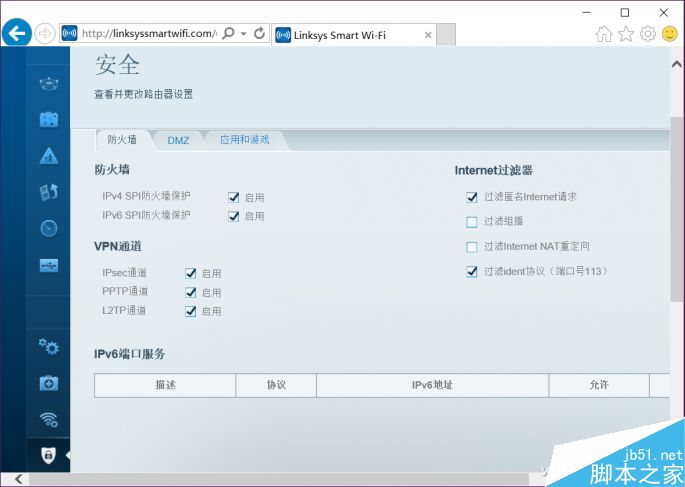This screenshot has width=685, height=487.
Task: Click vertical scrollbar up arrow
Action: (677, 64)
